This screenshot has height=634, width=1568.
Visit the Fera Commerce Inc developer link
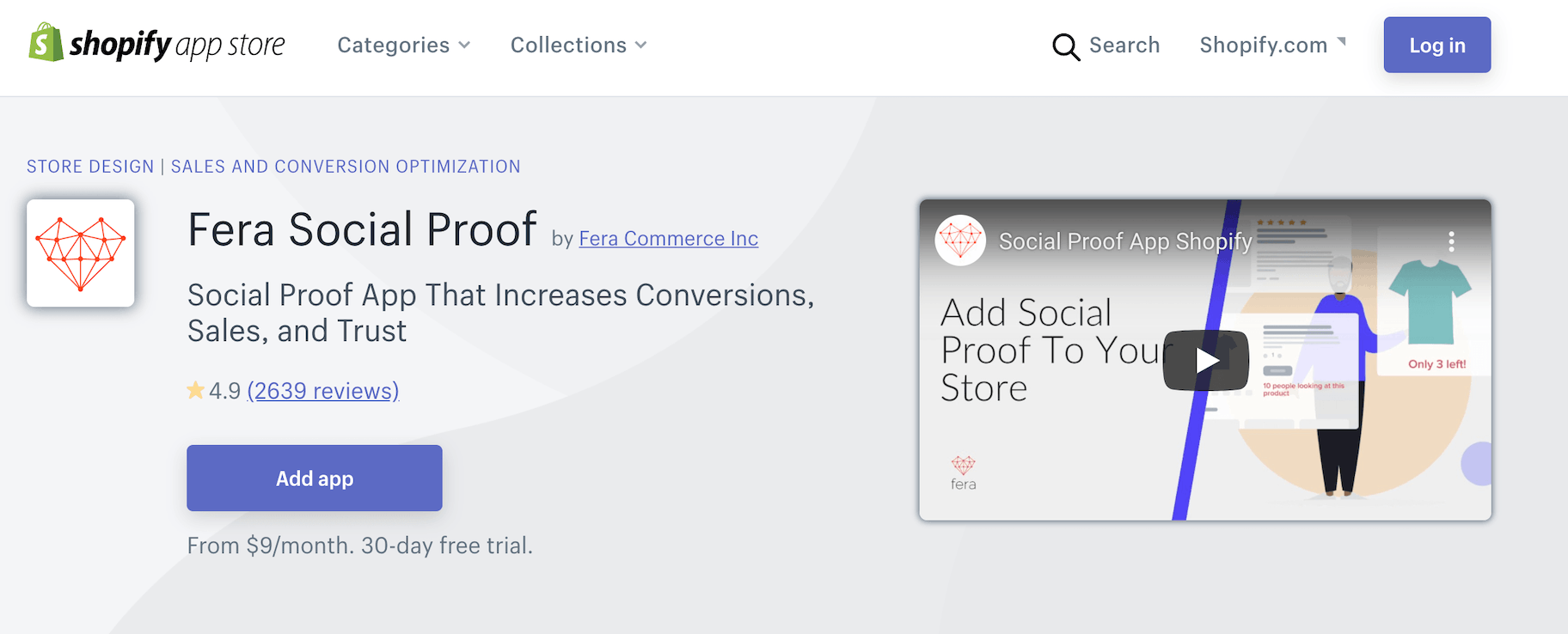click(668, 239)
